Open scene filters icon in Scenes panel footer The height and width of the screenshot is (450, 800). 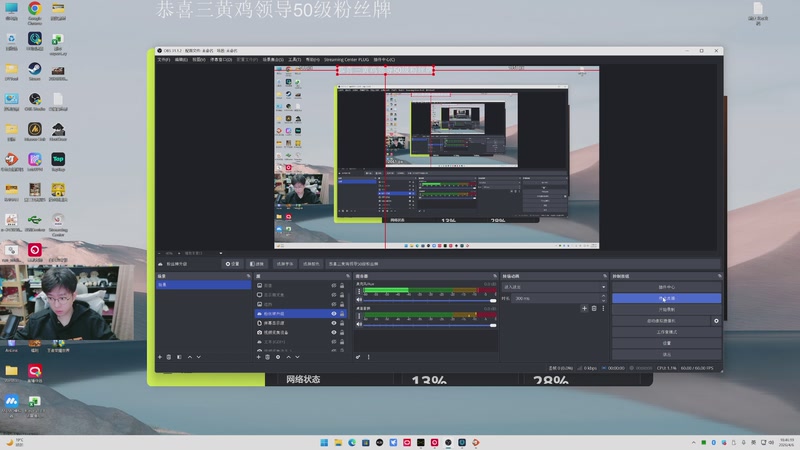point(179,357)
